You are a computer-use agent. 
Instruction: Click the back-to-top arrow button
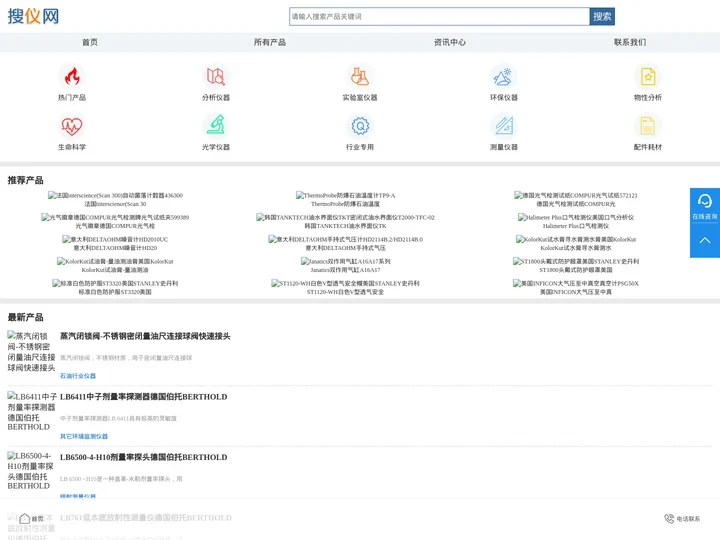(705, 240)
